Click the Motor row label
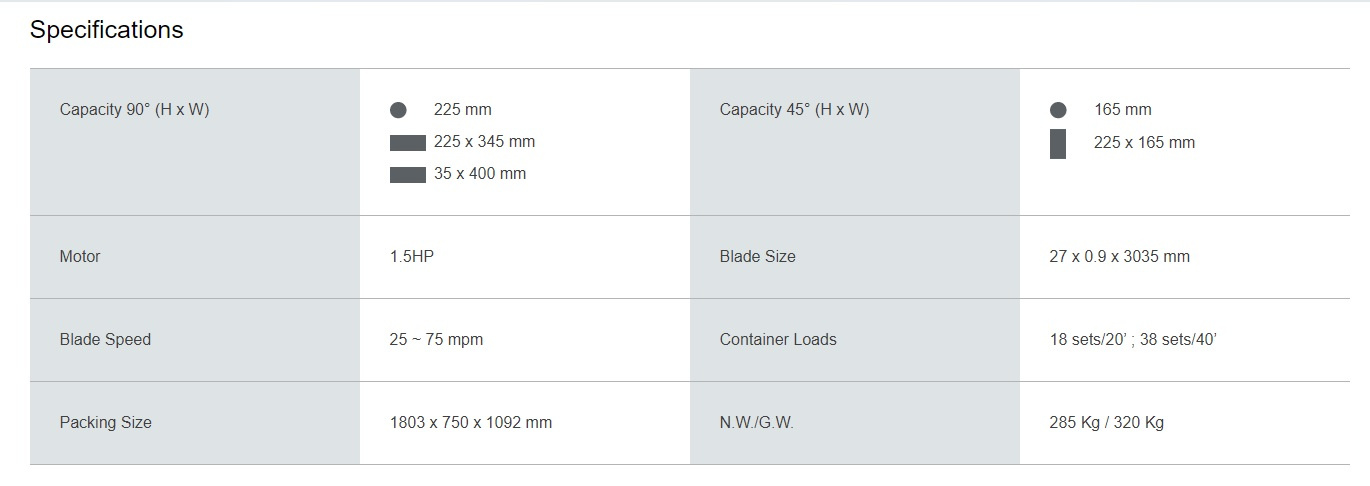The height and width of the screenshot is (486, 1370). (80, 257)
